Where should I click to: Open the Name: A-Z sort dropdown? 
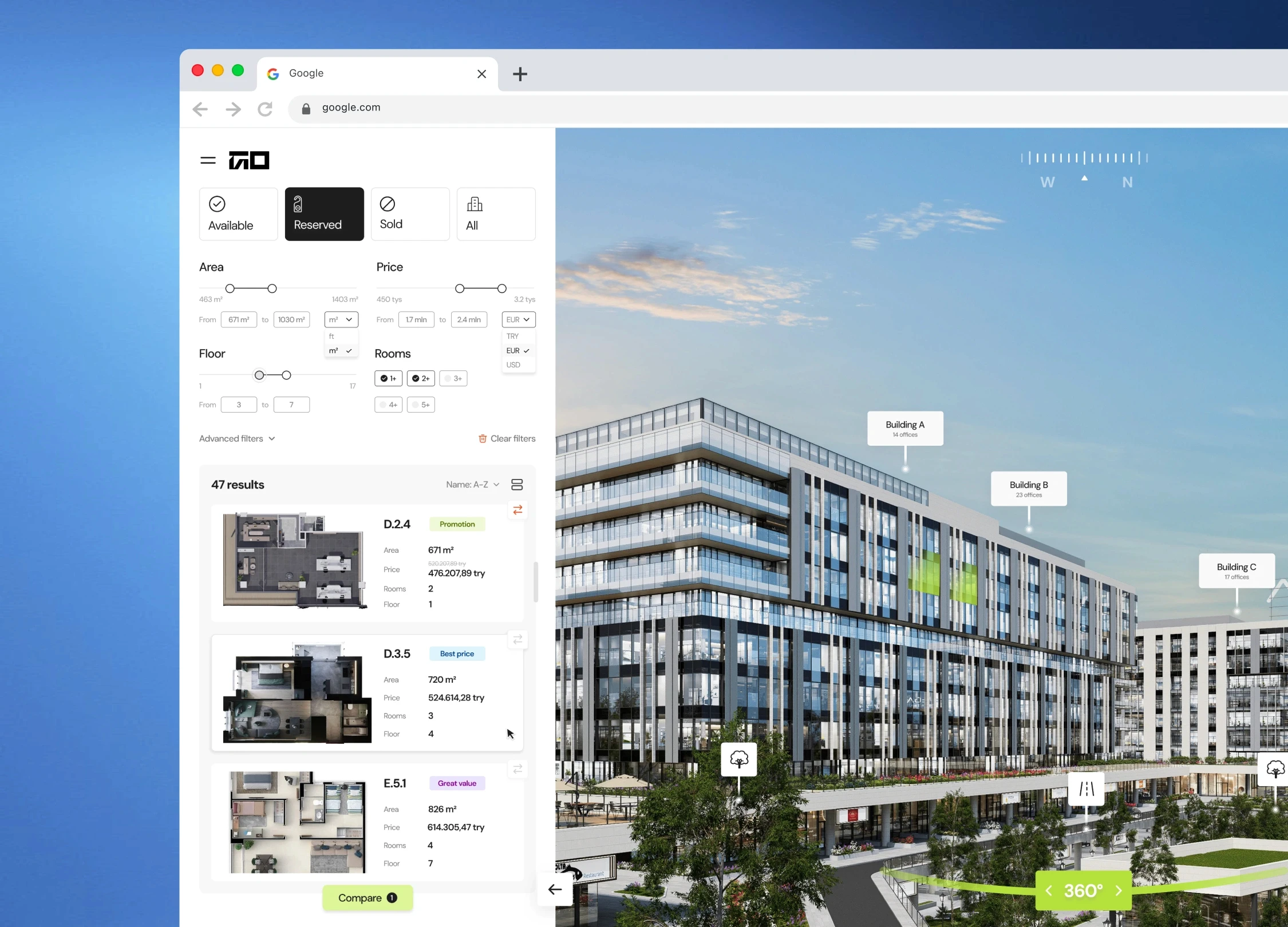coord(472,485)
